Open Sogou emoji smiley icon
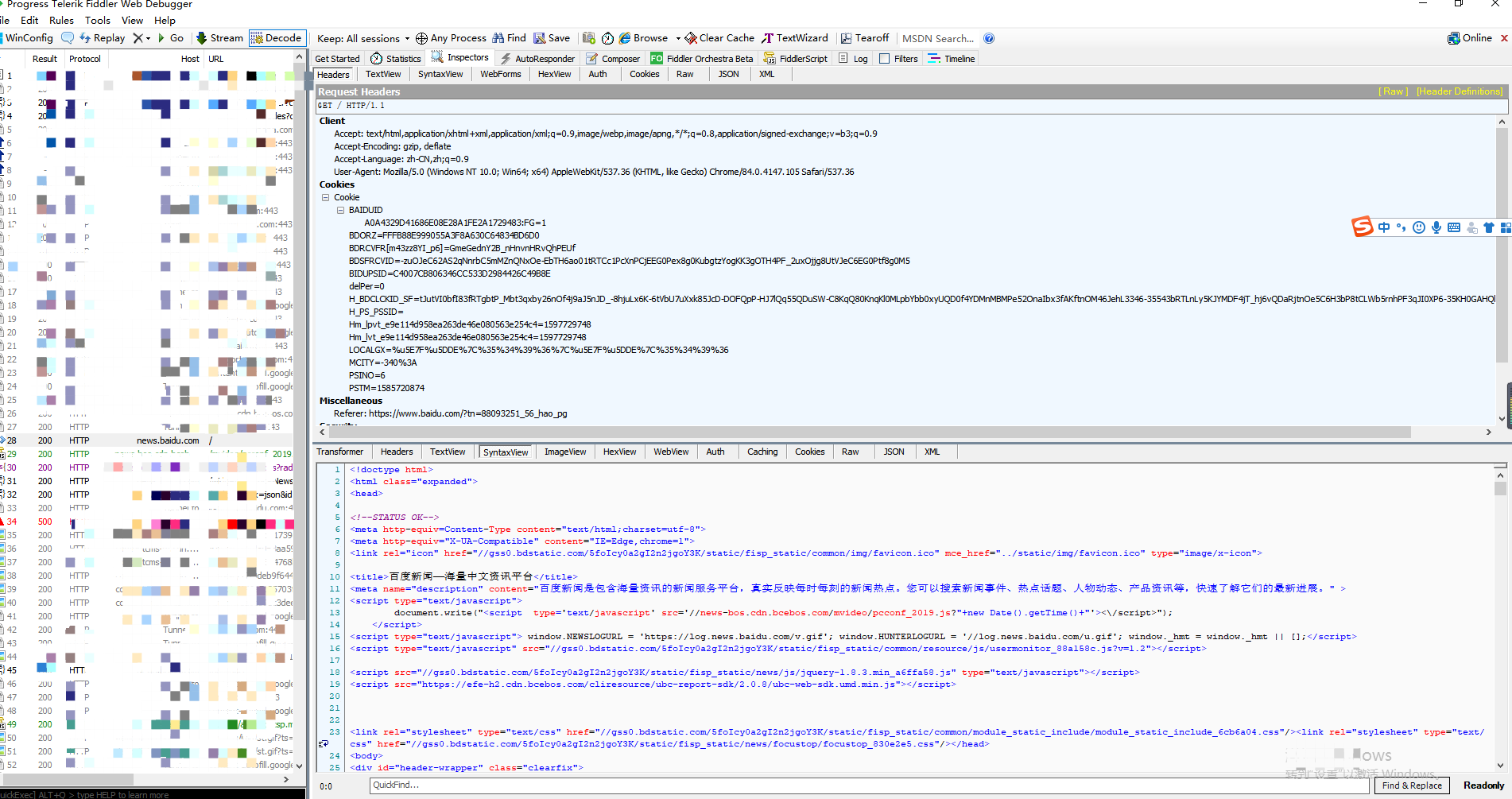Image resolution: width=1512 pixels, height=799 pixels. pyautogui.click(x=1419, y=227)
